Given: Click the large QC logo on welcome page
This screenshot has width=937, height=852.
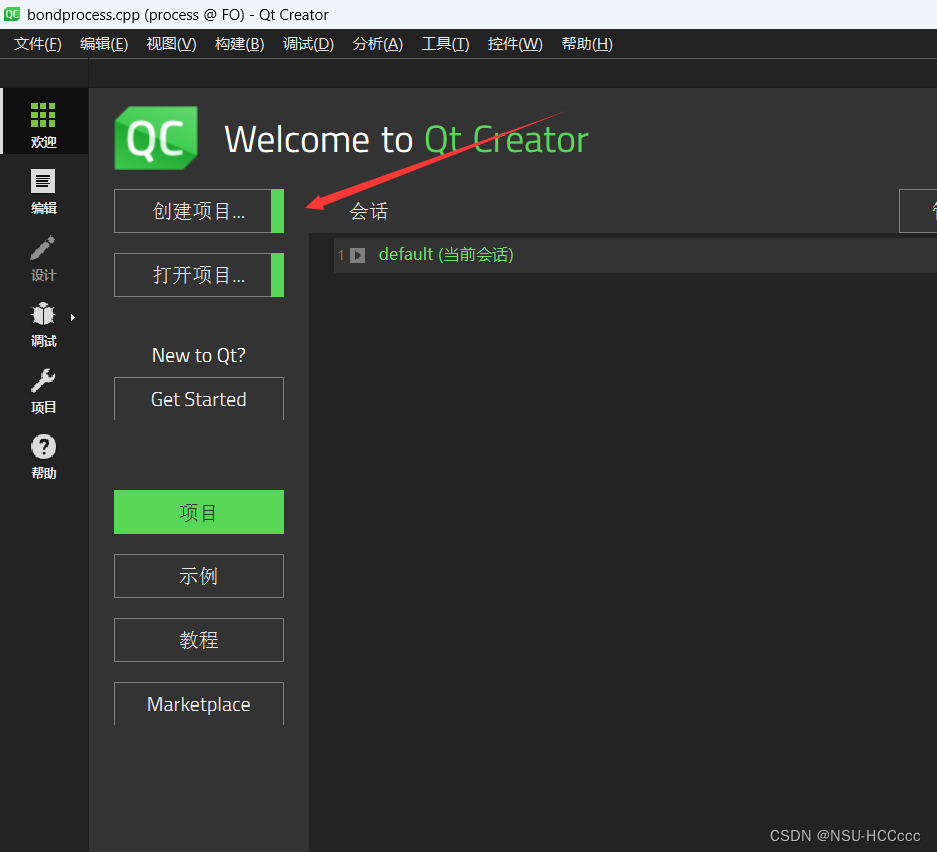Looking at the screenshot, I should pos(155,139).
